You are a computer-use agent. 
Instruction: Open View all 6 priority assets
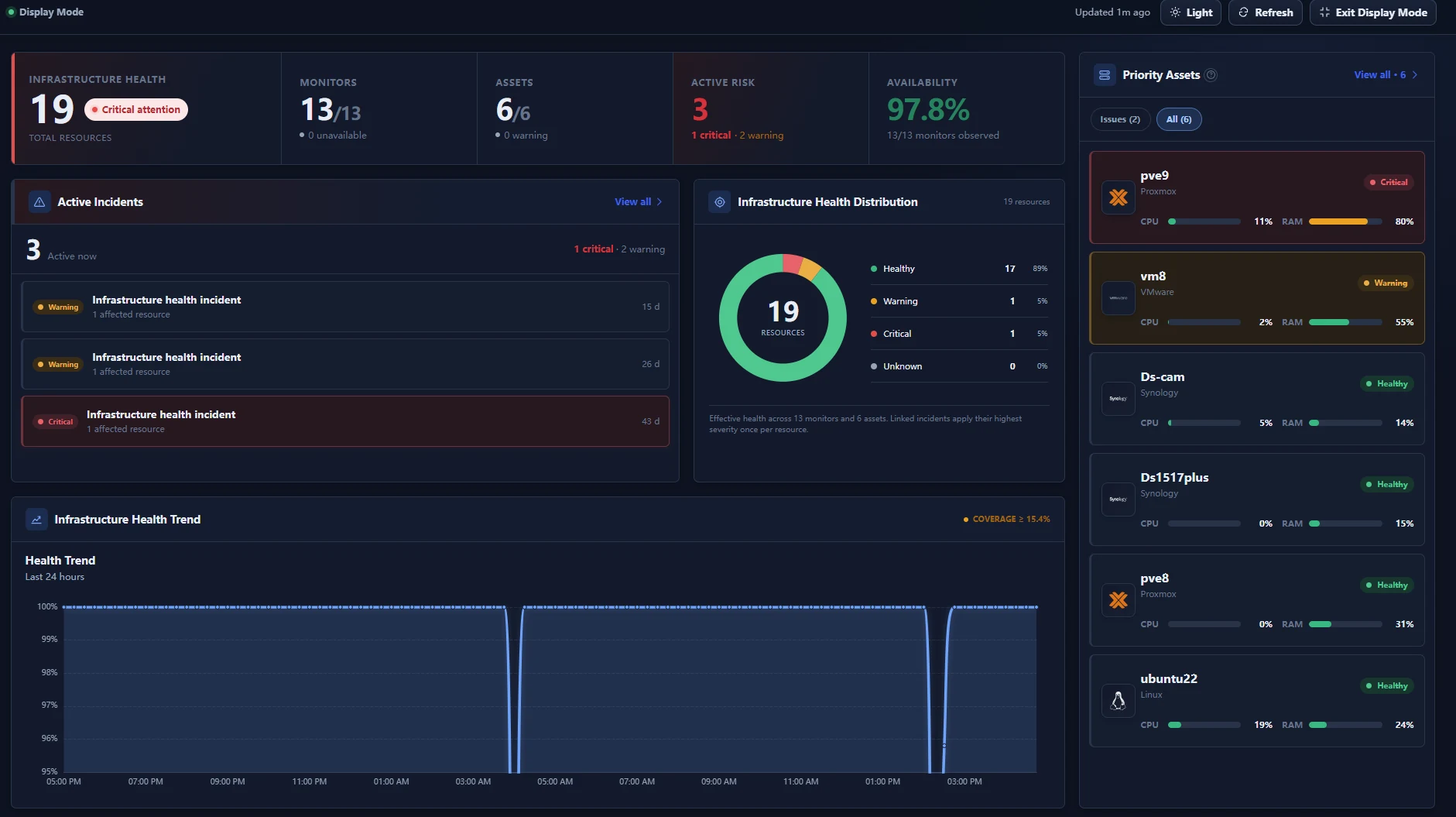pos(1386,75)
